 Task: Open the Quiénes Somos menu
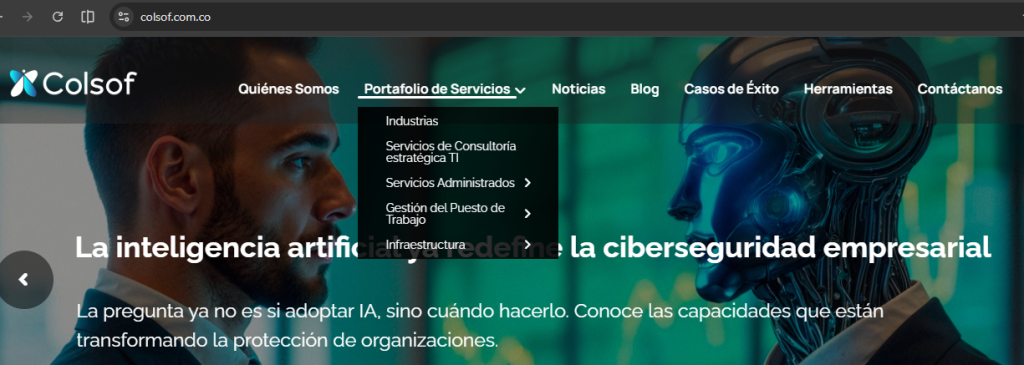[289, 89]
